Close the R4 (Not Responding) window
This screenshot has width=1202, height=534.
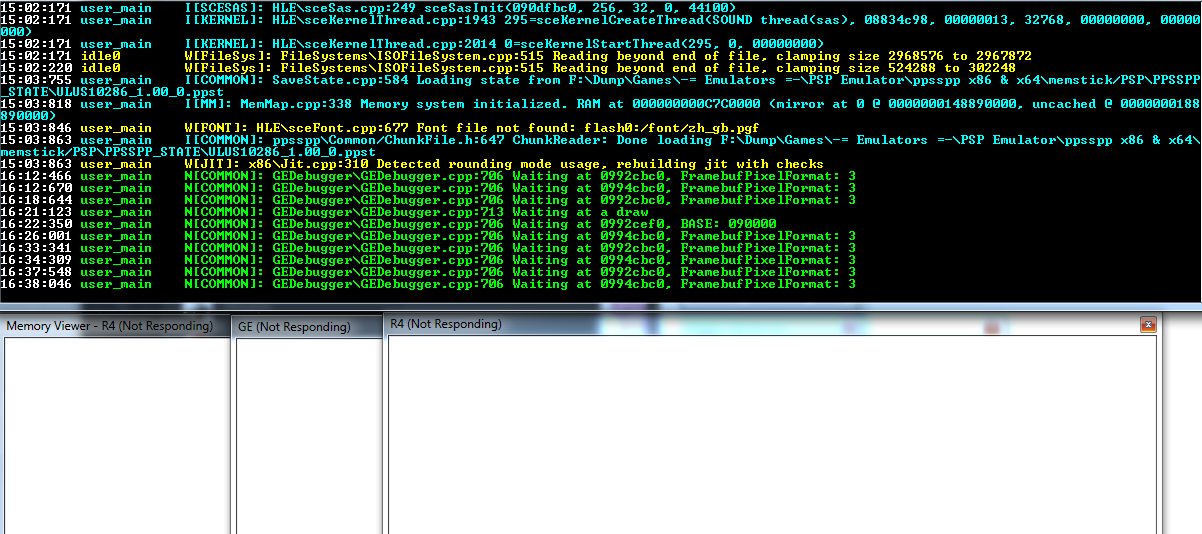pos(1148,325)
